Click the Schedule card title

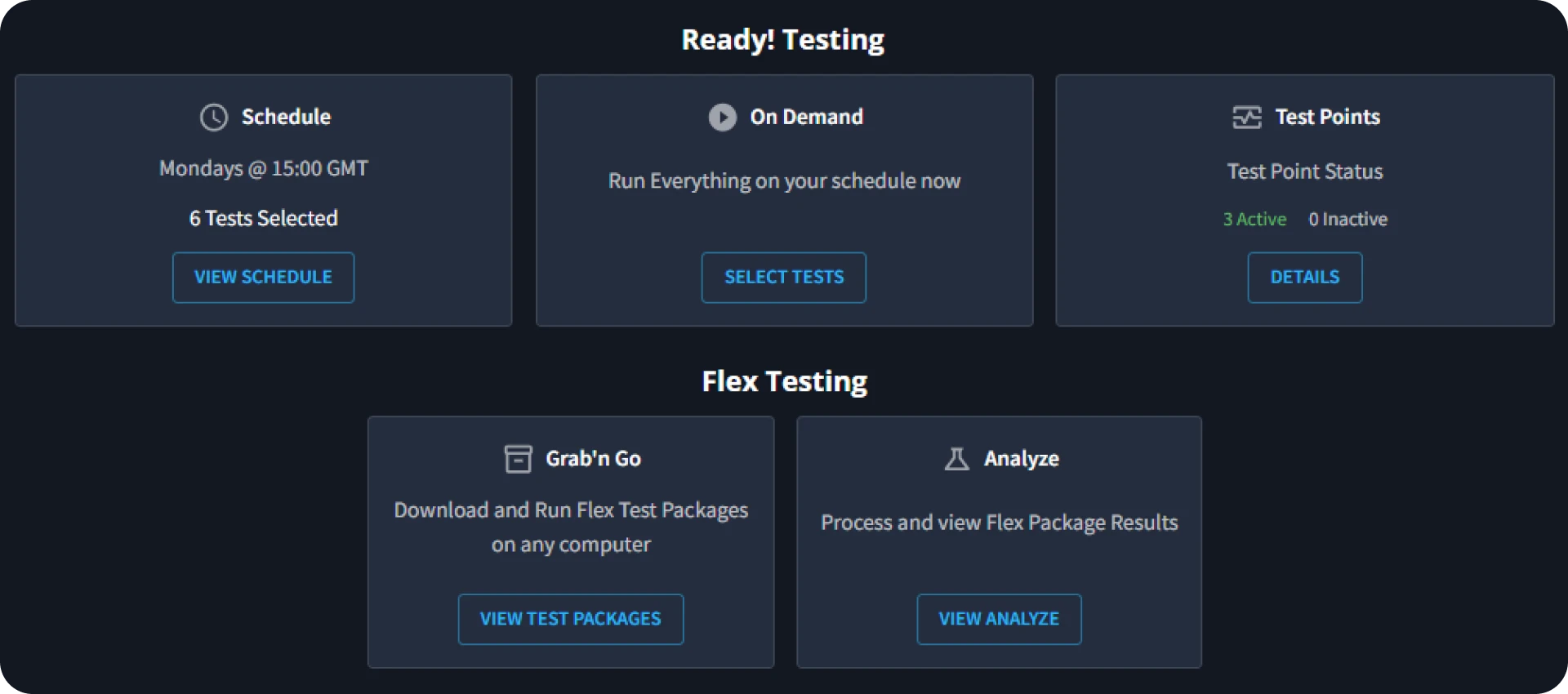click(286, 118)
